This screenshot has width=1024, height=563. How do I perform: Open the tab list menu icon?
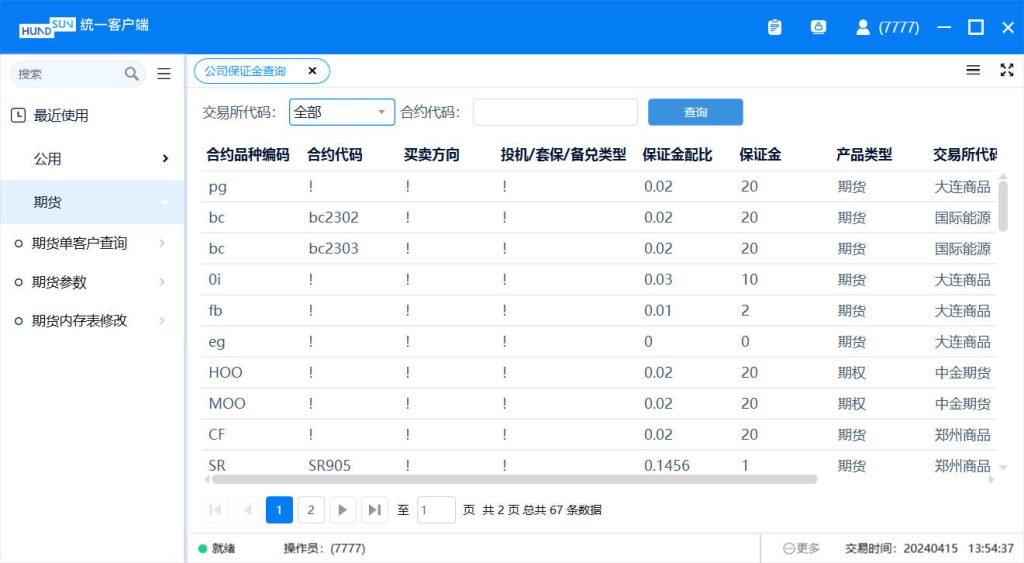point(973,70)
